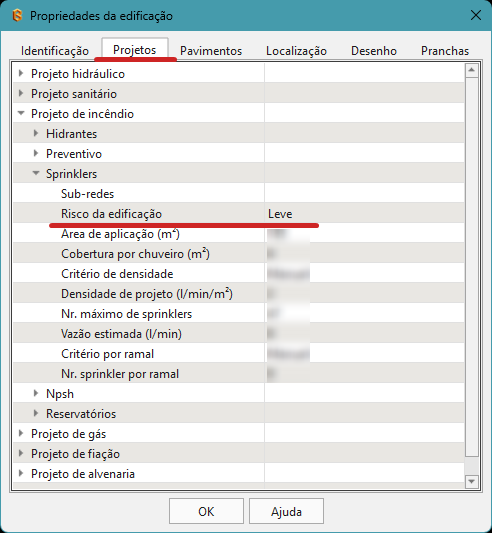Select the Critério de densidade row
Image resolution: width=492 pixels, height=533 pixels.
pyautogui.click(x=239, y=274)
